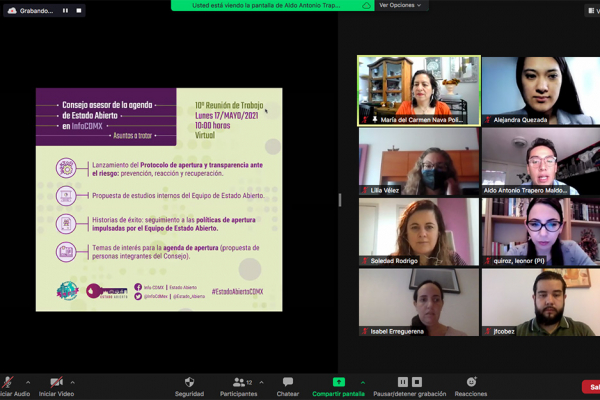
Task: Click the panel divider handle between slide and gallery
Action: point(340,200)
